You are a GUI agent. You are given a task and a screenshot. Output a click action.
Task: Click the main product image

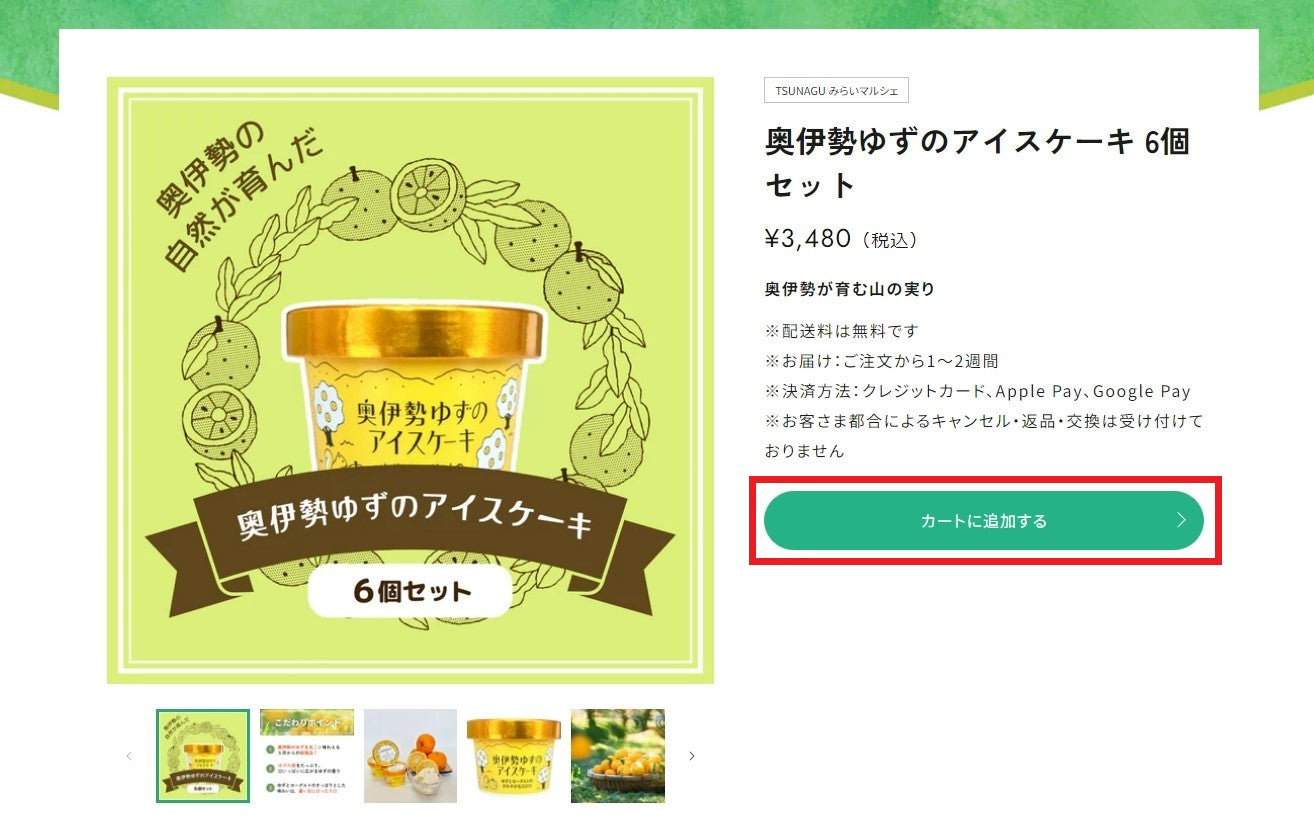click(x=410, y=380)
